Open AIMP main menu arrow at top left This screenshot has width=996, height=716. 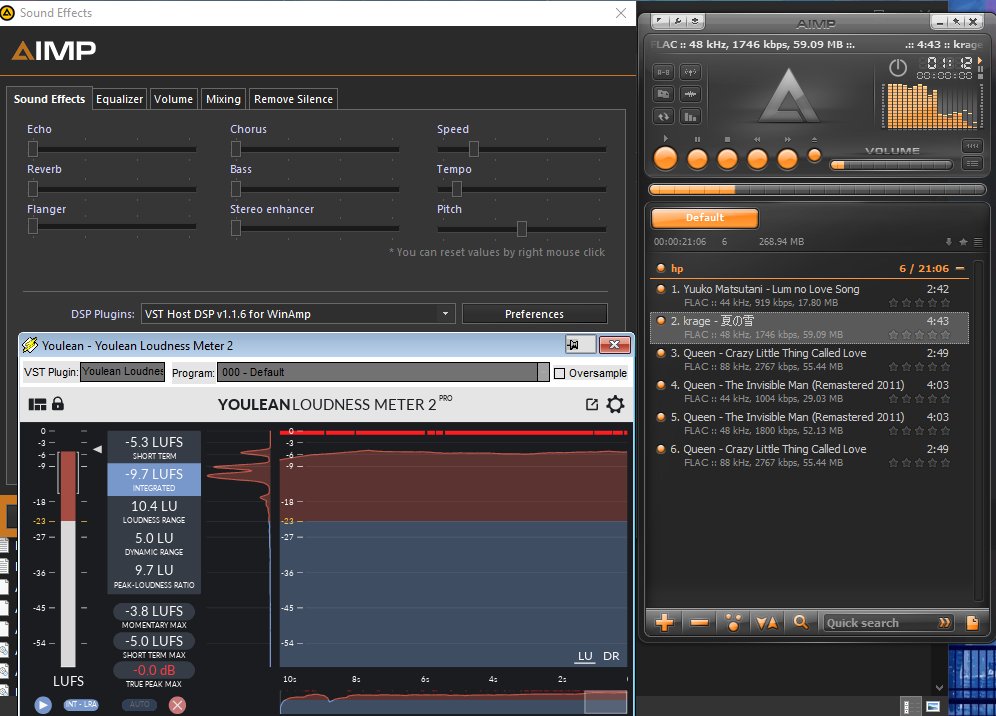[x=660, y=21]
